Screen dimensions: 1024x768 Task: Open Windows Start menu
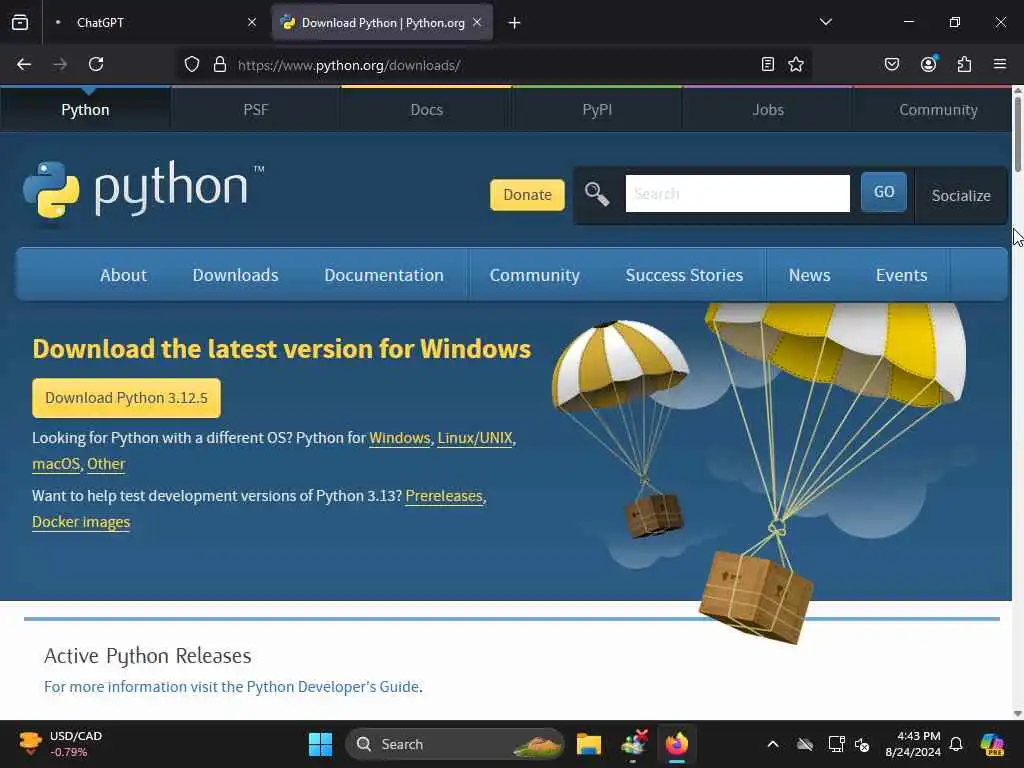[x=320, y=744]
